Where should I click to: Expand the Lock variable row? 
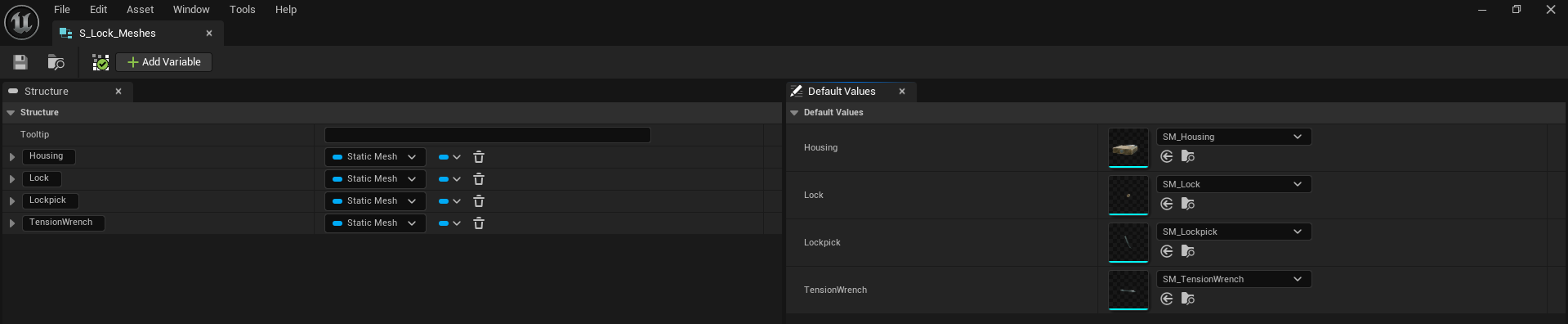(12, 179)
